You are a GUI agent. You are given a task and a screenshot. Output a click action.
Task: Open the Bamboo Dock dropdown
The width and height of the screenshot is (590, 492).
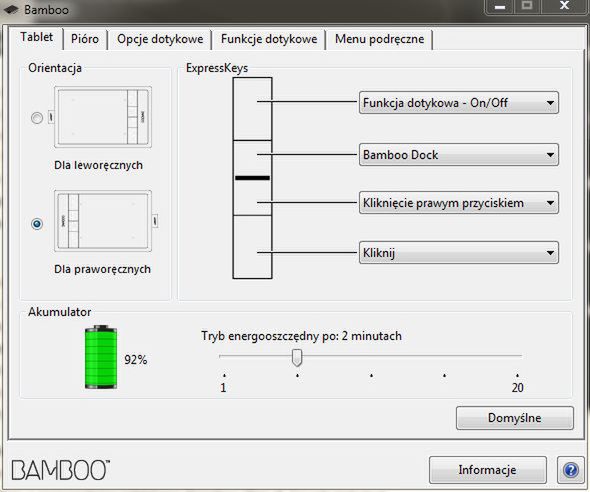tap(459, 155)
